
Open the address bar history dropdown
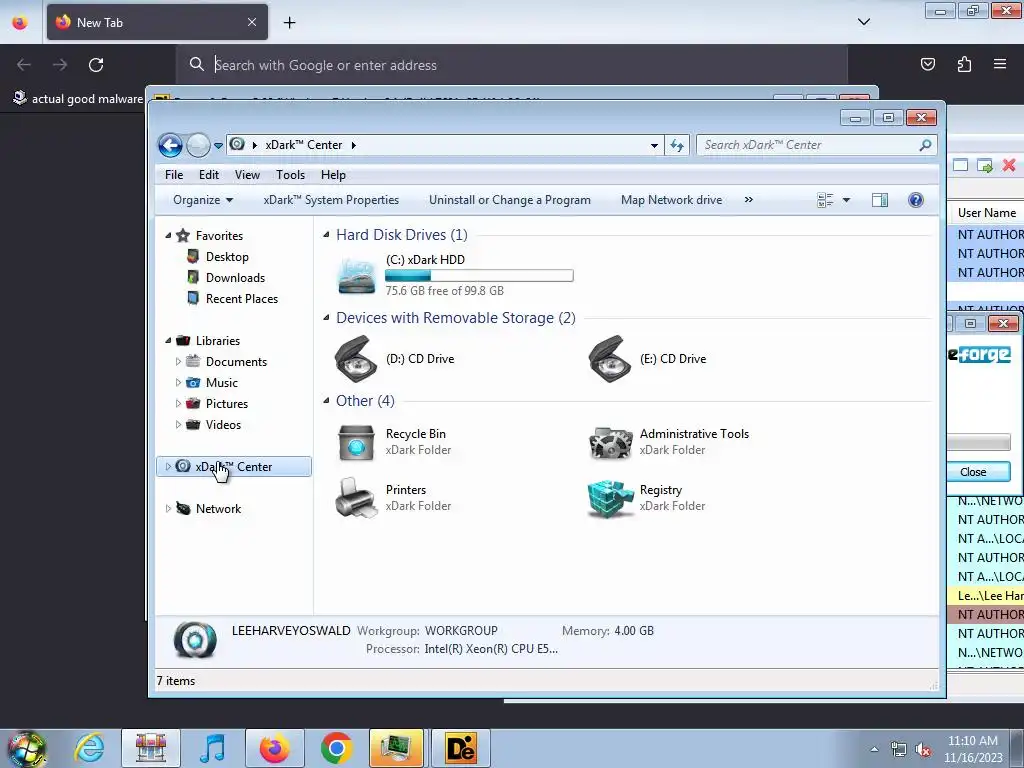coord(654,146)
